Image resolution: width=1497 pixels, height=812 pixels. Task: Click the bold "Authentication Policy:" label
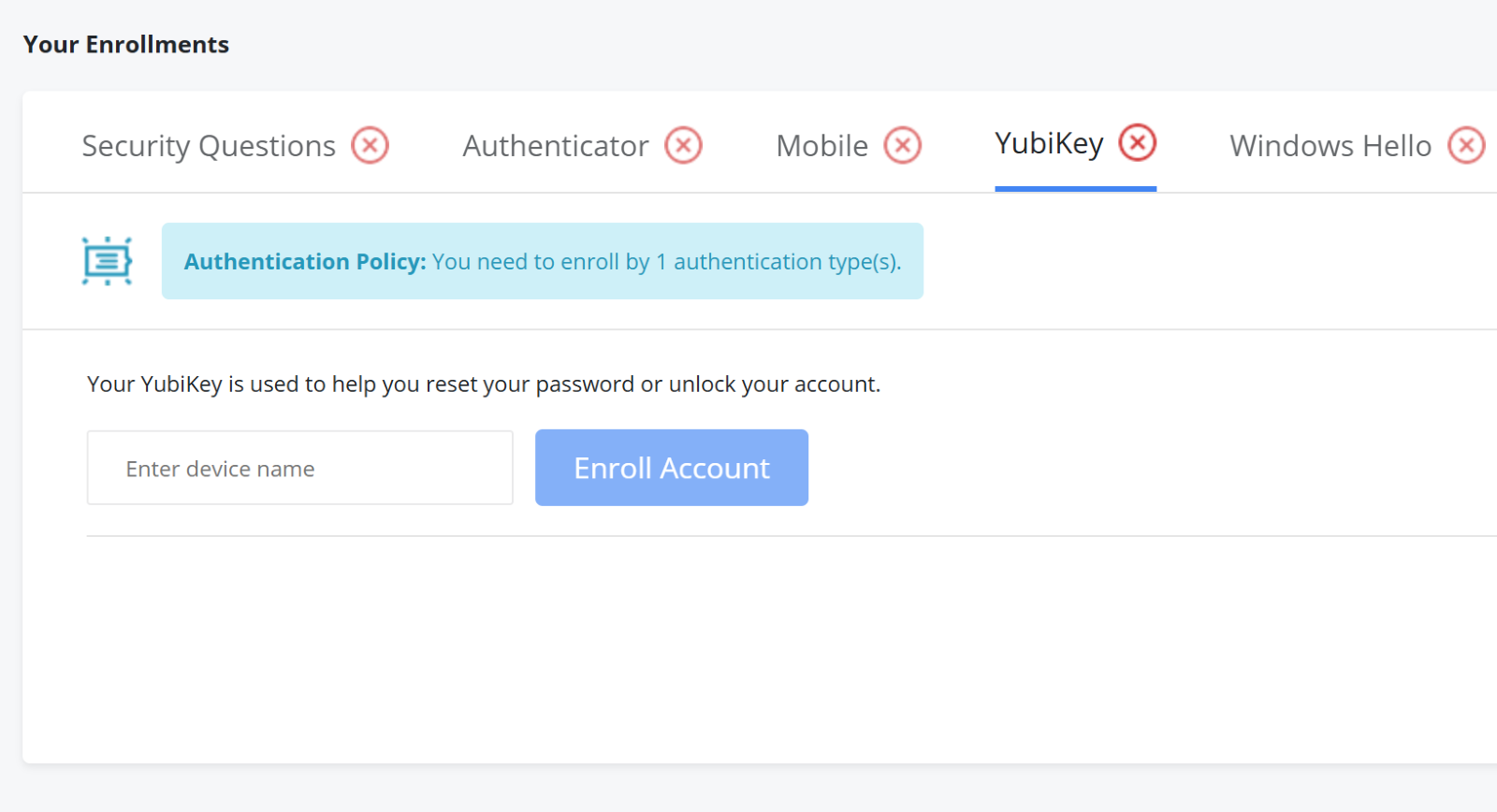click(305, 262)
